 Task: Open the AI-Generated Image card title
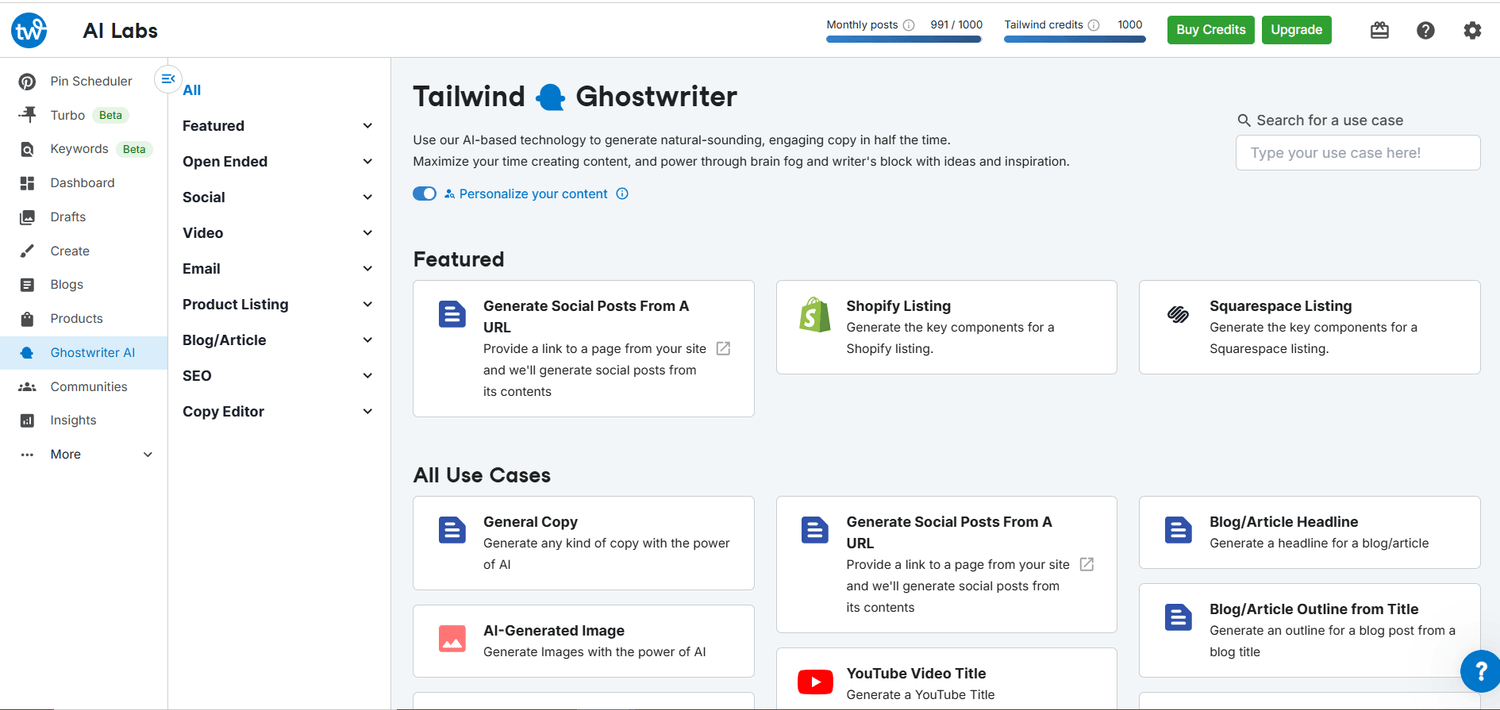click(554, 631)
